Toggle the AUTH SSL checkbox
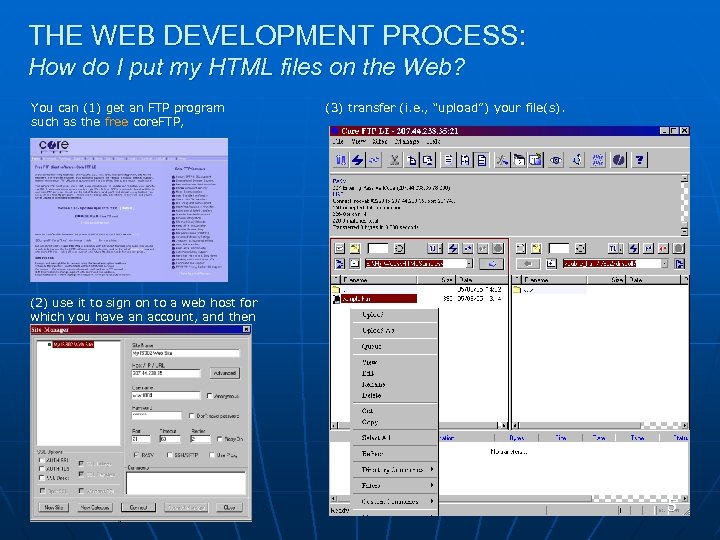The height and width of the screenshot is (540, 720). [42, 460]
